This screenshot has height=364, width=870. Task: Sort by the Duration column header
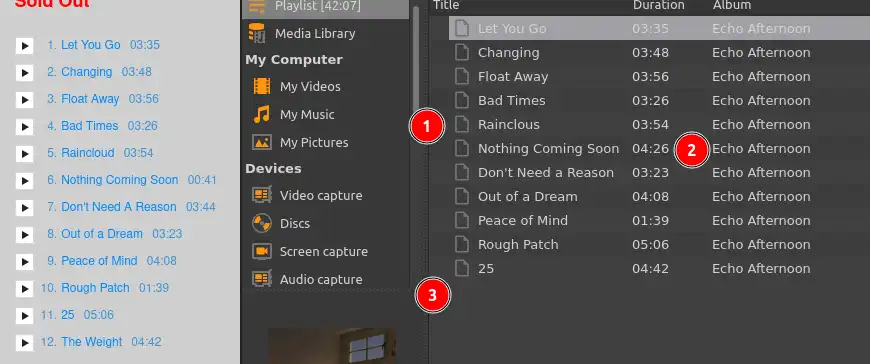tap(659, 6)
